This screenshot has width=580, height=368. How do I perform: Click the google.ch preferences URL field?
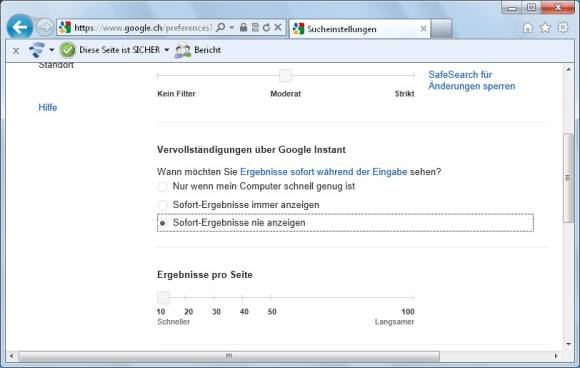143,28
